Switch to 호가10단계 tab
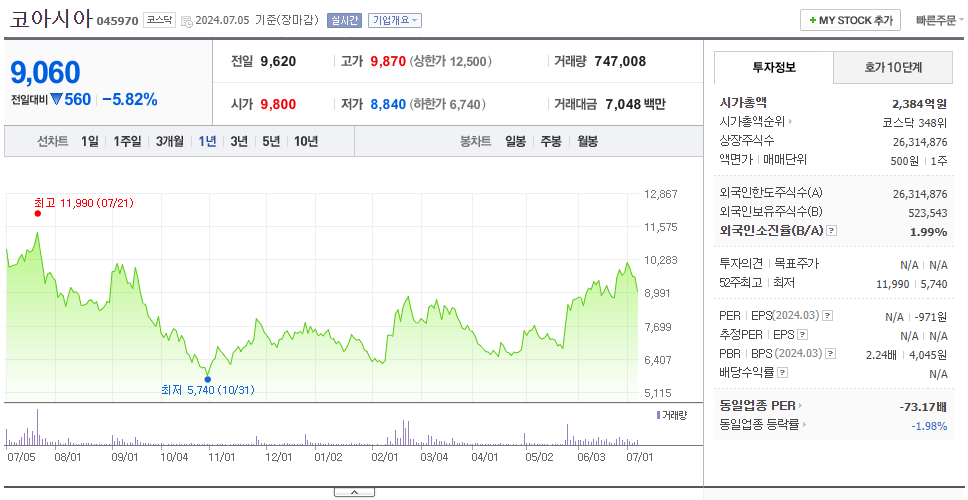 coord(893,68)
